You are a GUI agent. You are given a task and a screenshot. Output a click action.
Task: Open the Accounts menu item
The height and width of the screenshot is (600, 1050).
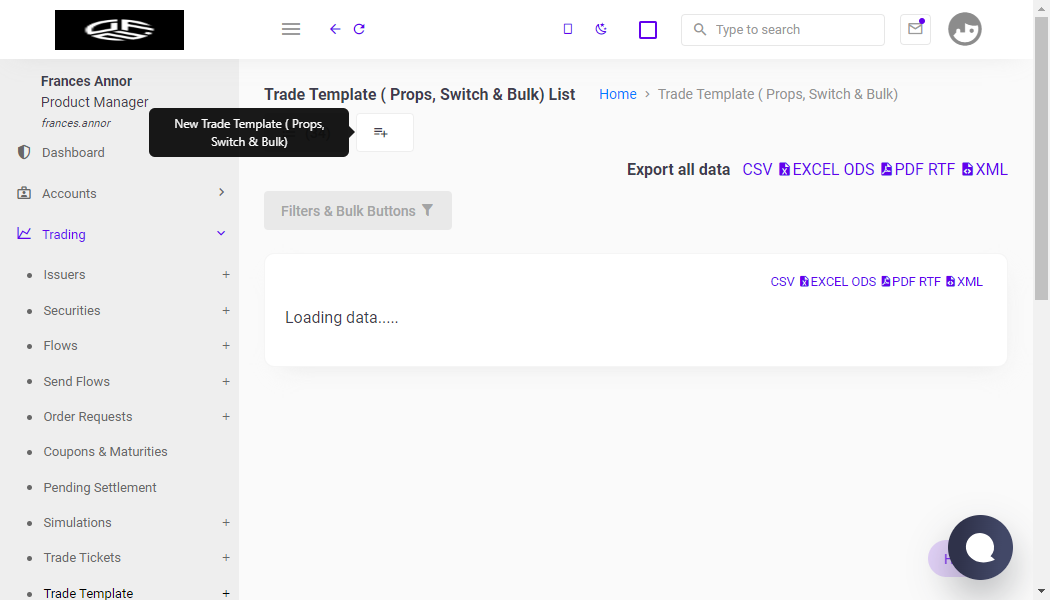(x=69, y=194)
